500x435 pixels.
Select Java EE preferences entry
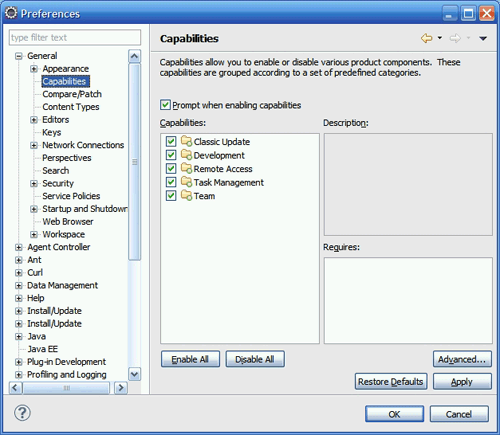click(x=43, y=349)
